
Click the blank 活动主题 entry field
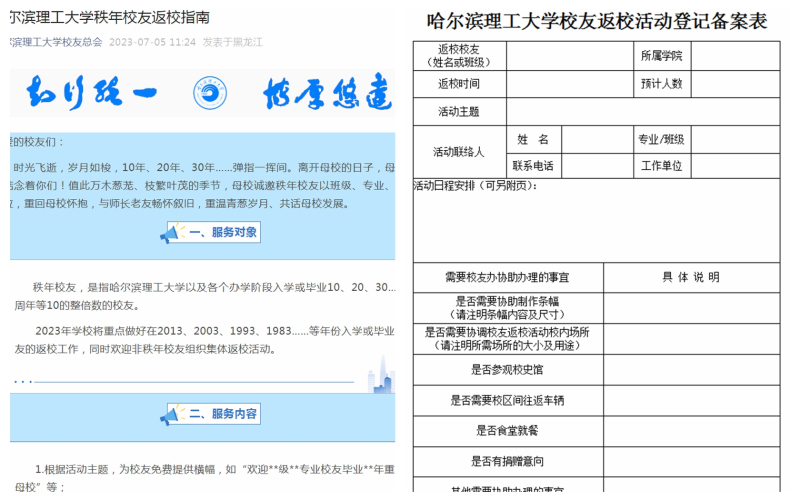tap(642, 111)
